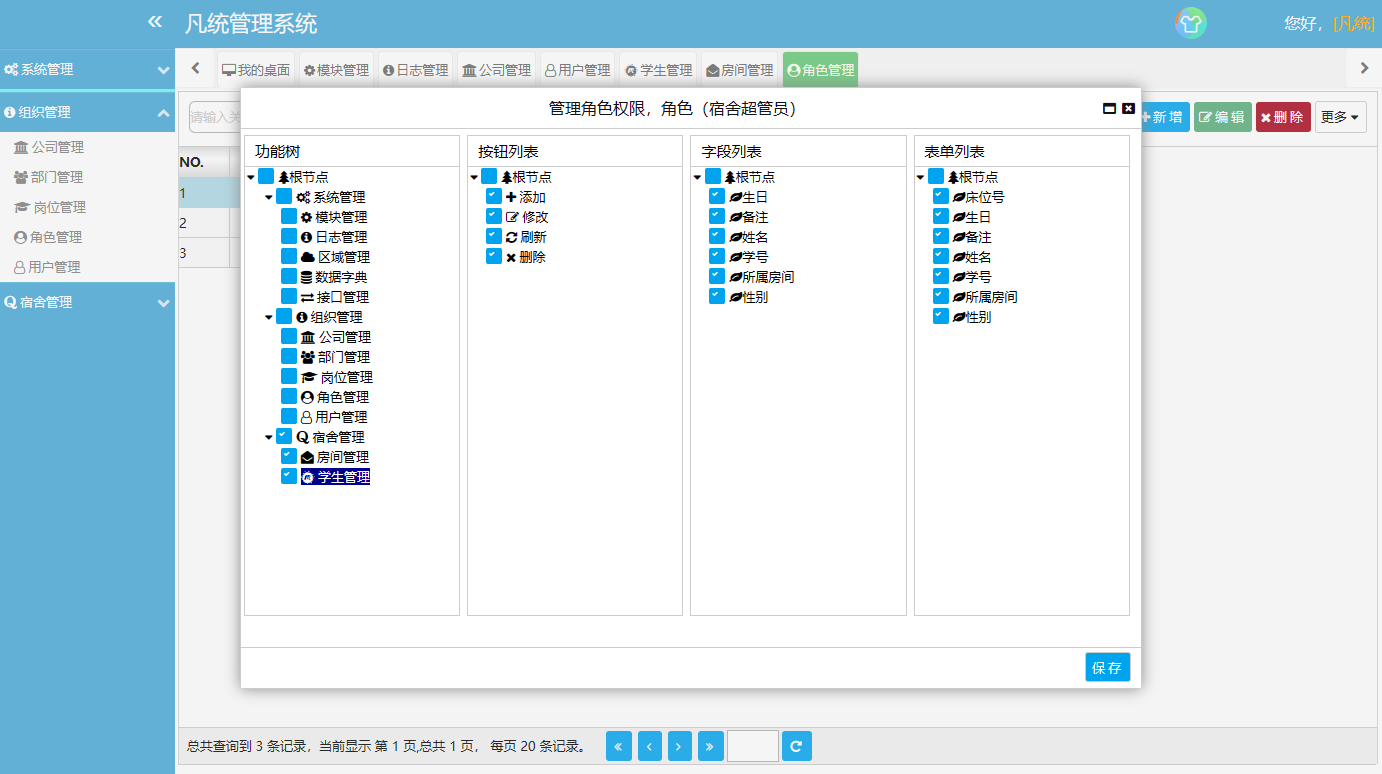Click the 添加 plus icon in button list

(511, 197)
